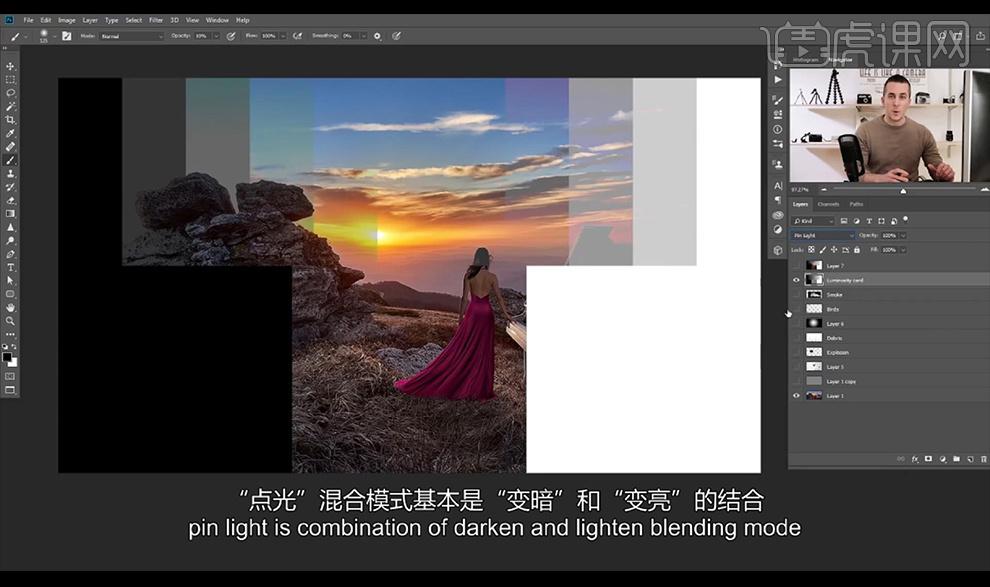Image resolution: width=990 pixels, height=587 pixels.
Task: Click the navigator zoom slider handle
Action: [x=903, y=191]
